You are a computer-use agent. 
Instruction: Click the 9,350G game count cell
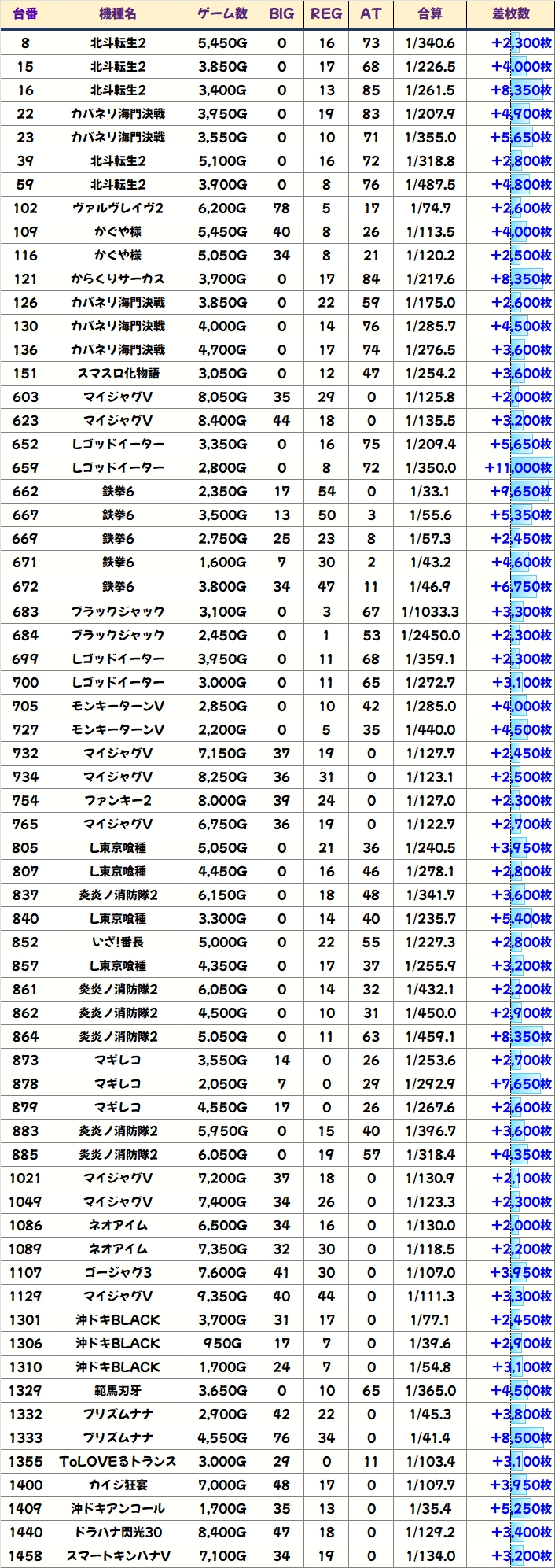222,1296
